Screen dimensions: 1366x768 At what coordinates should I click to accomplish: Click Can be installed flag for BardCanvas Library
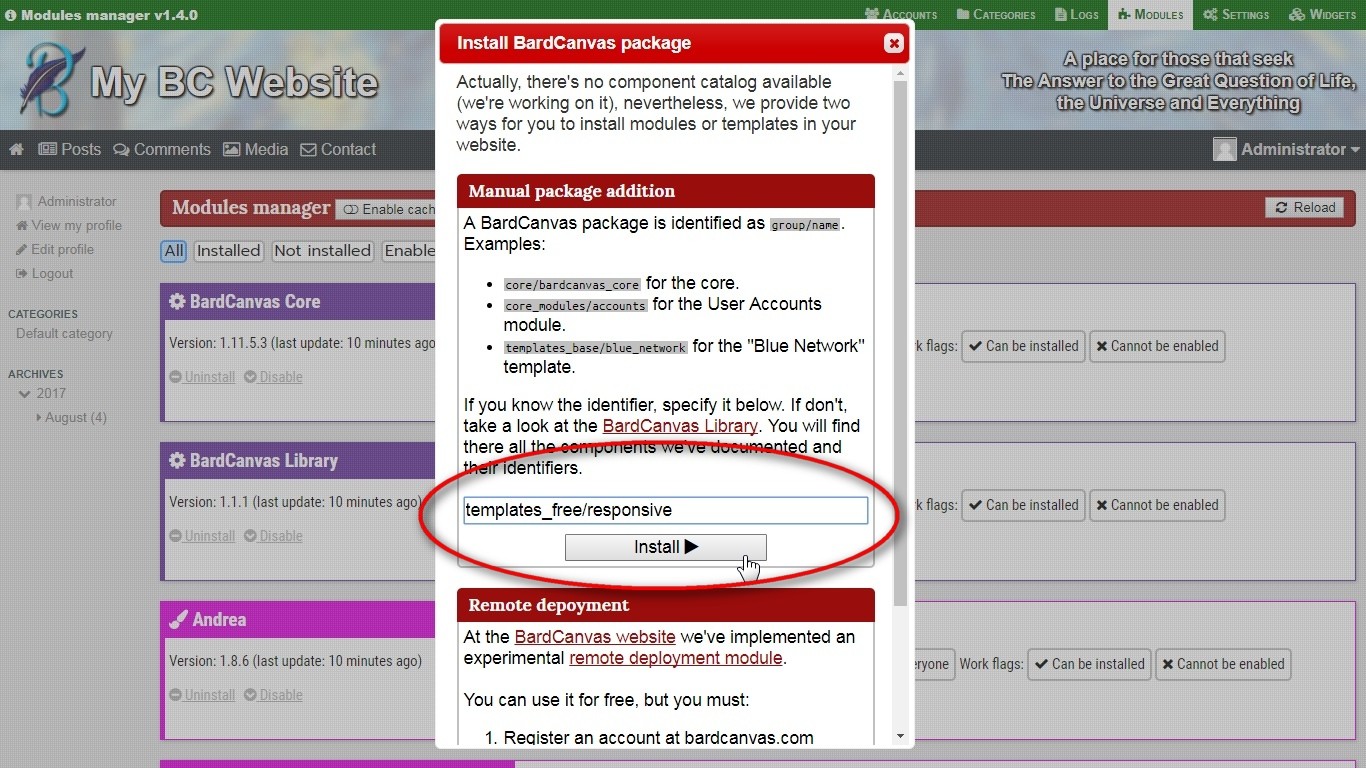pyautogui.click(x=1023, y=505)
